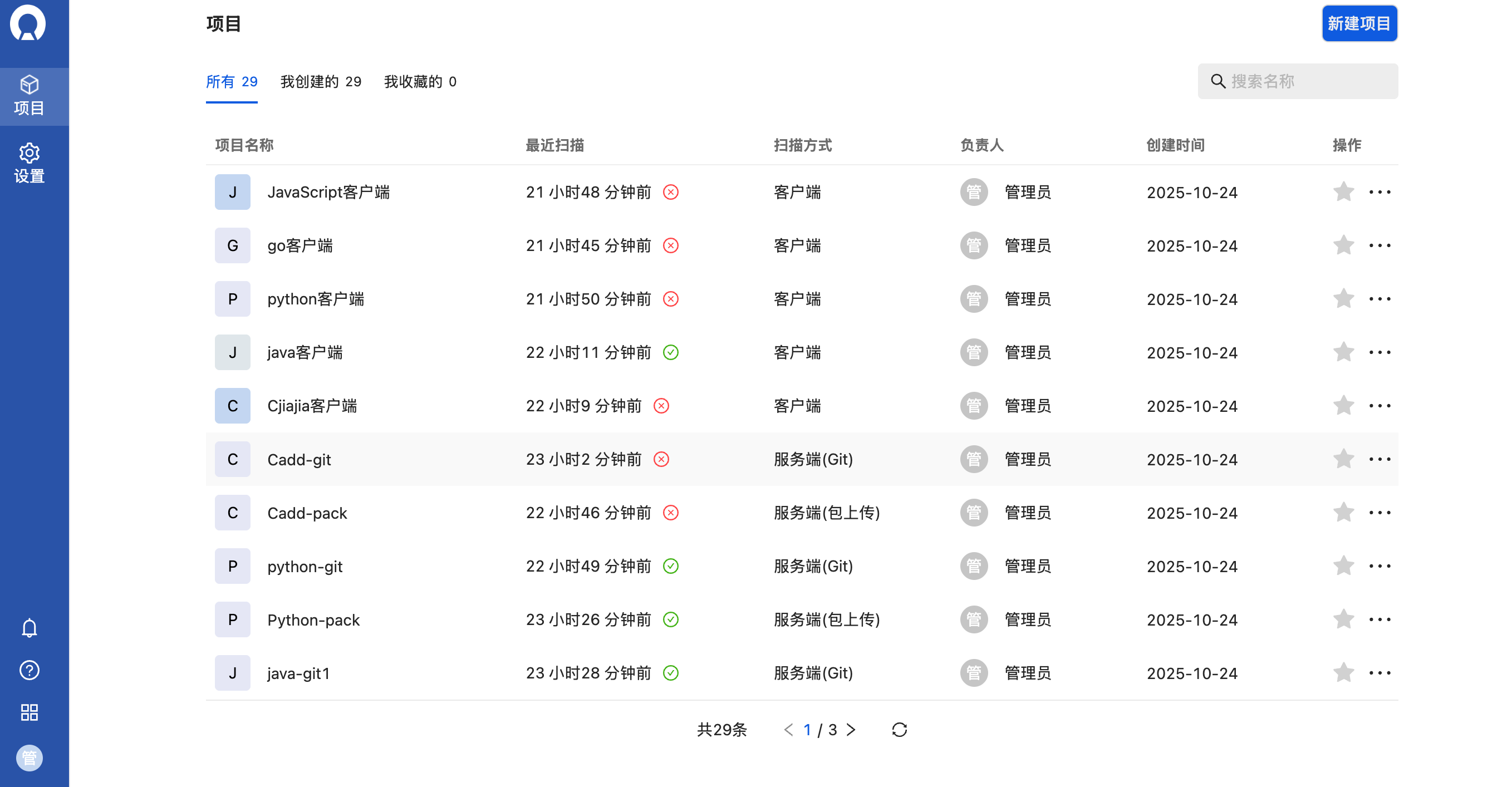Switch to 我创建的 tab
Image resolution: width=1512 pixels, height=787 pixels.
[x=321, y=82]
